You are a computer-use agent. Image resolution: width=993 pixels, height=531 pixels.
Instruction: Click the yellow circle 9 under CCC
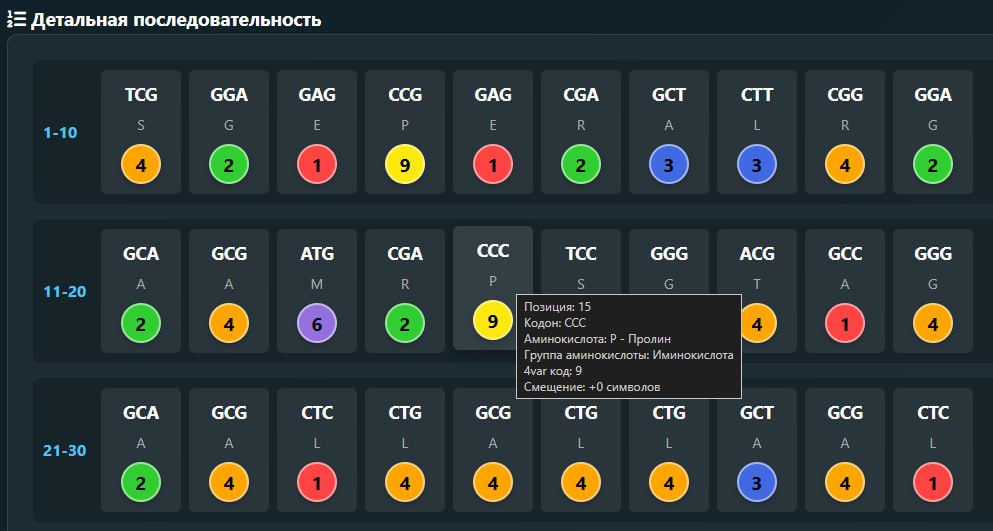(493, 320)
